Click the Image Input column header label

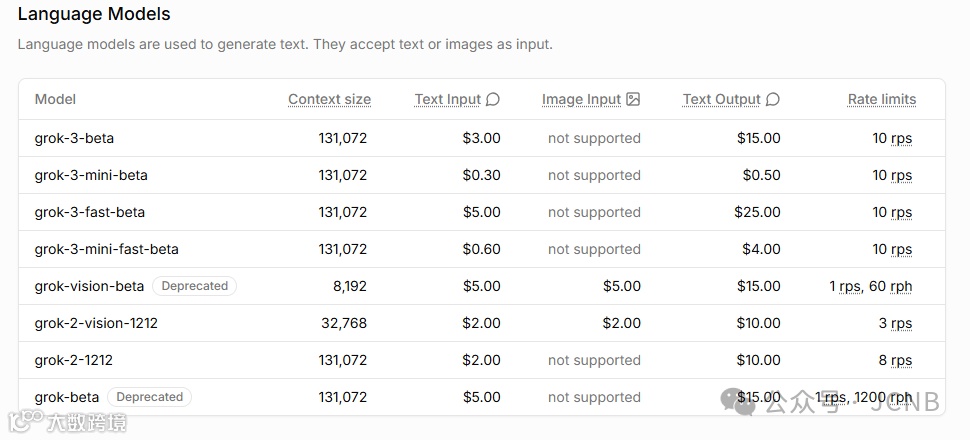coord(581,99)
